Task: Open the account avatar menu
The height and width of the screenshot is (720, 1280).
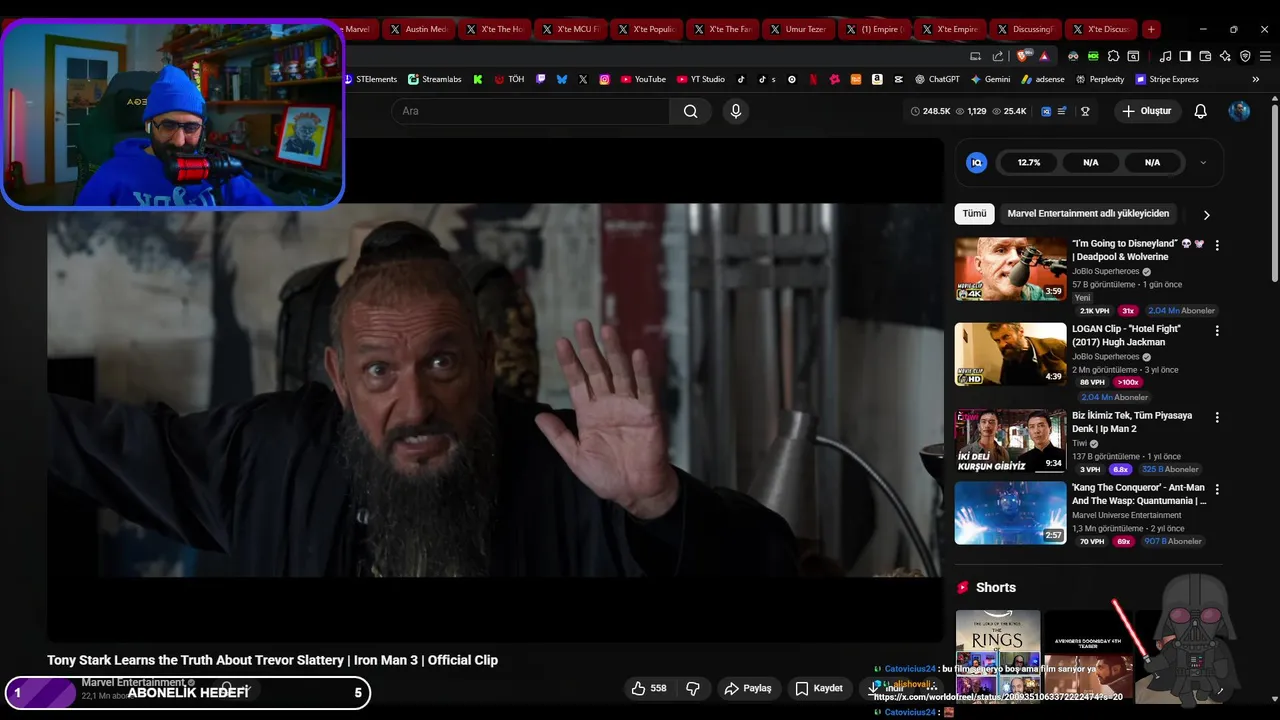Action: point(1239,111)
